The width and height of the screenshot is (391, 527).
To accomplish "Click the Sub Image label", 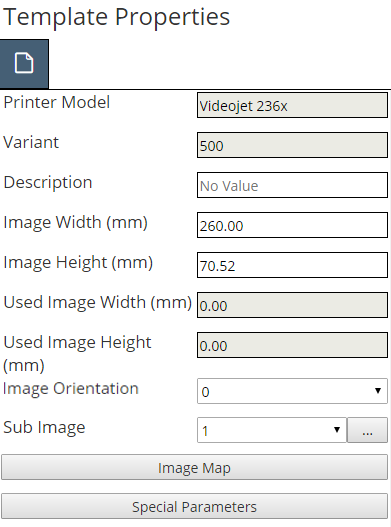I will click(x=44, y=428).
